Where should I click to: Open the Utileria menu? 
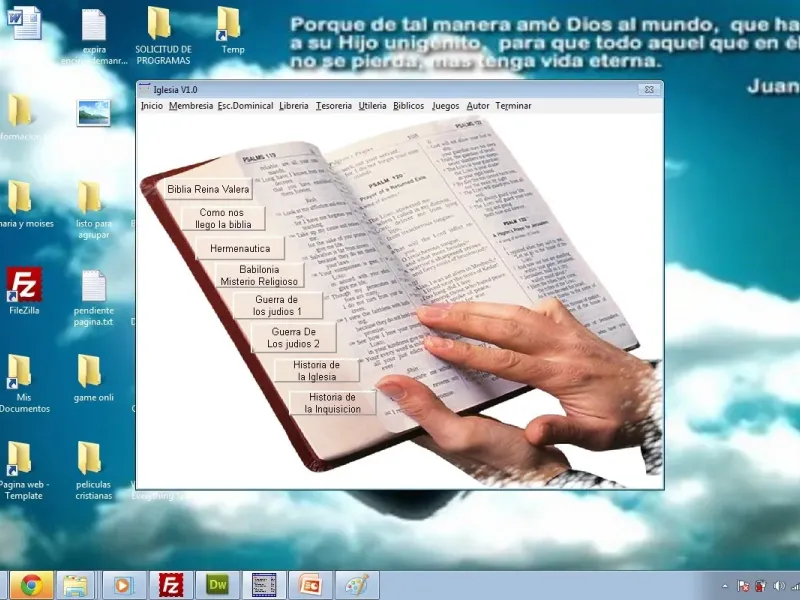372,106
